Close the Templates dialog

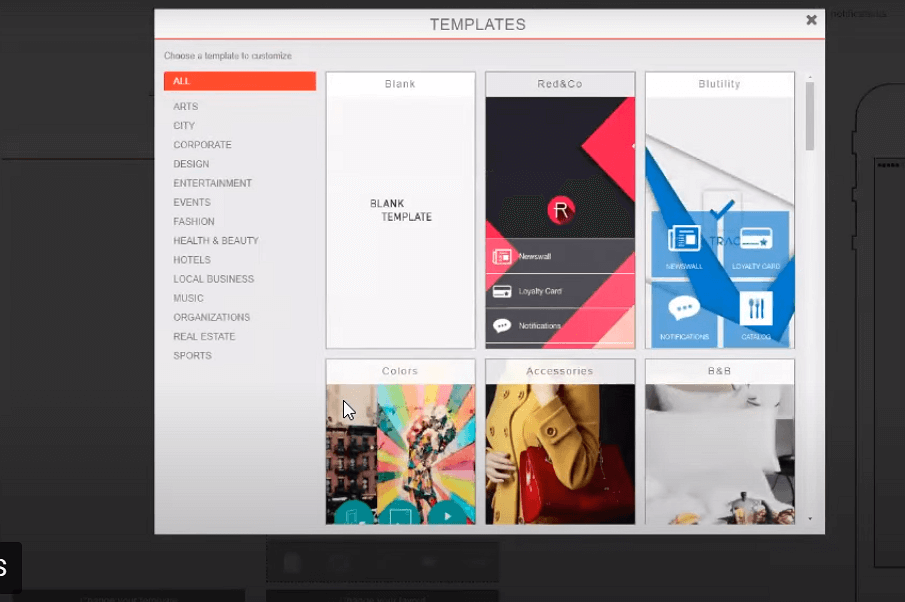811,20
